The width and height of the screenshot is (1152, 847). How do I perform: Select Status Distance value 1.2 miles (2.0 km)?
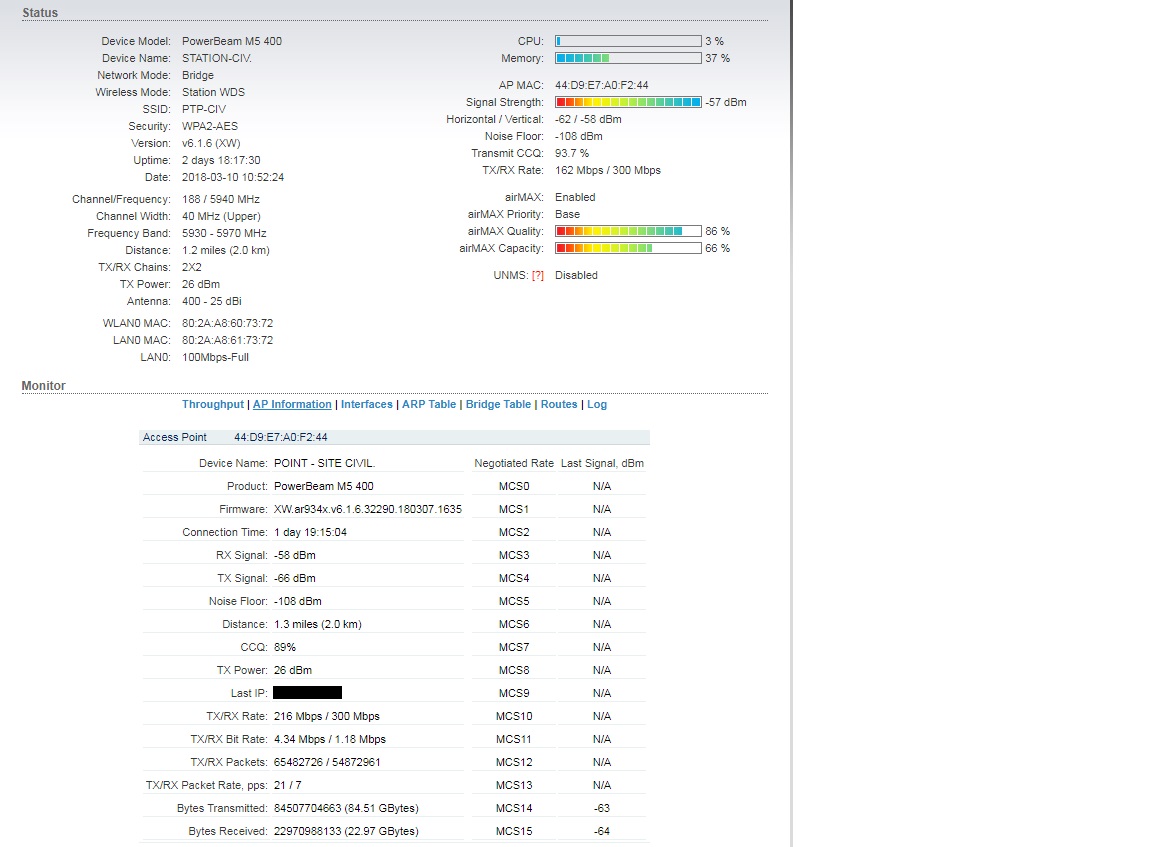click(226, 251)
